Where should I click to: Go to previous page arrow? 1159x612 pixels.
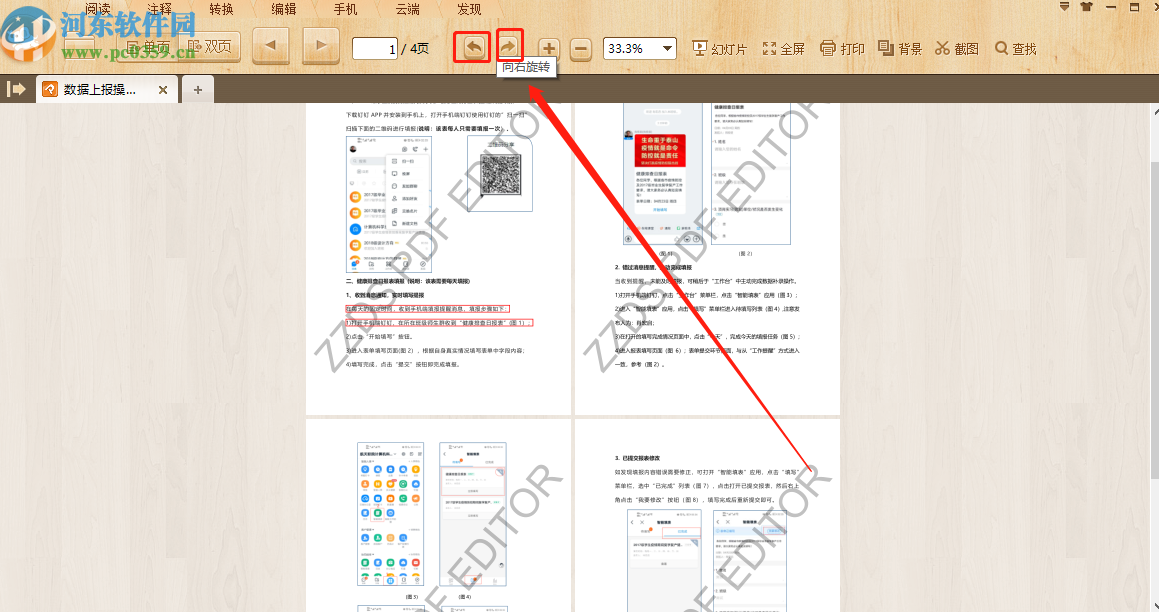[271, 46]
